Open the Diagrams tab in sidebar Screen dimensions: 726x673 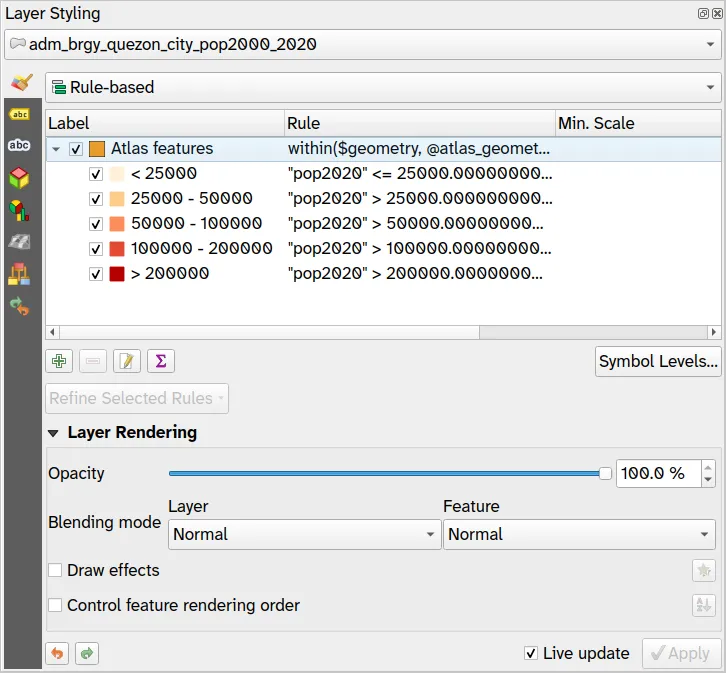coord(19,210)
